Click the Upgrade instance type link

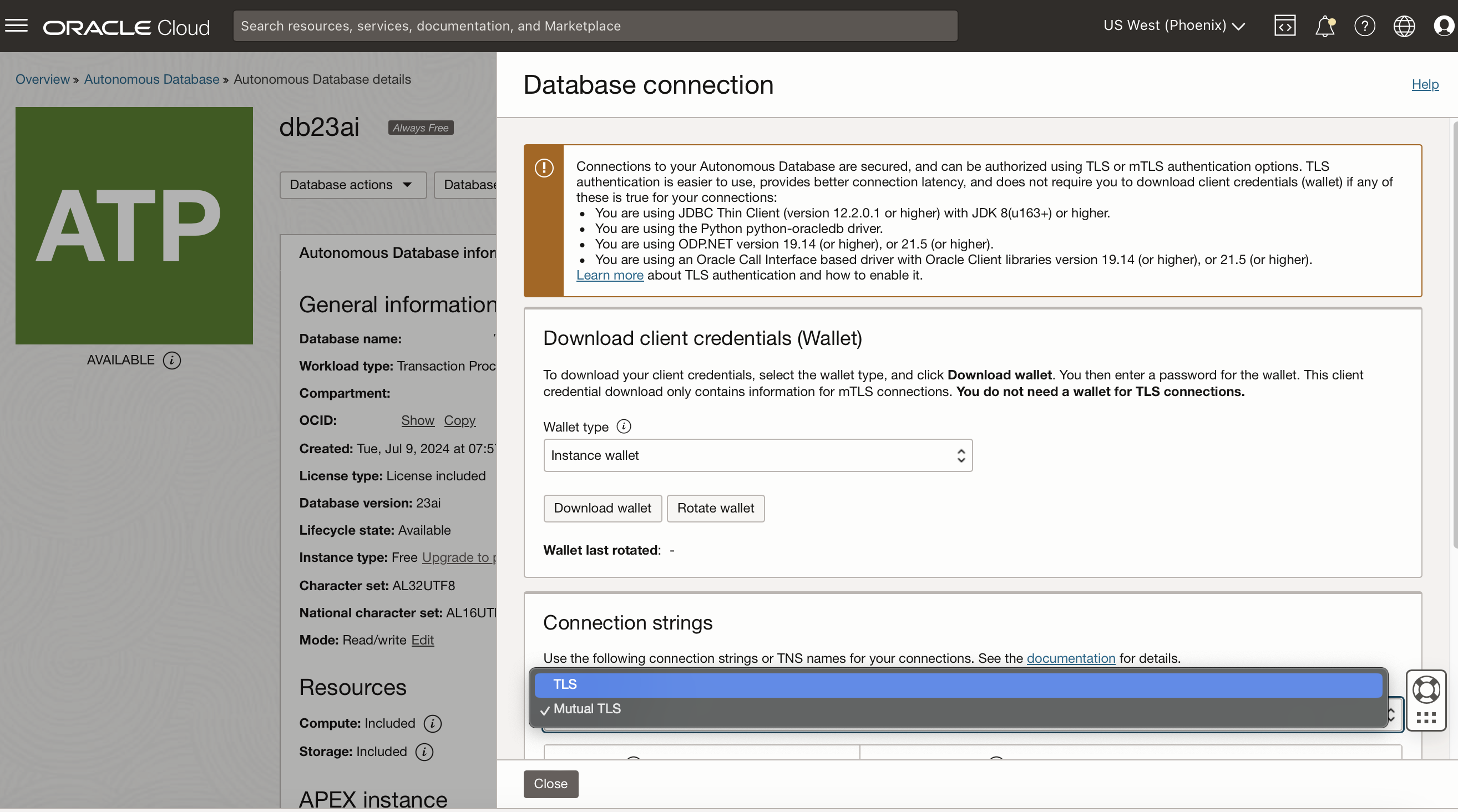point(459,558)
